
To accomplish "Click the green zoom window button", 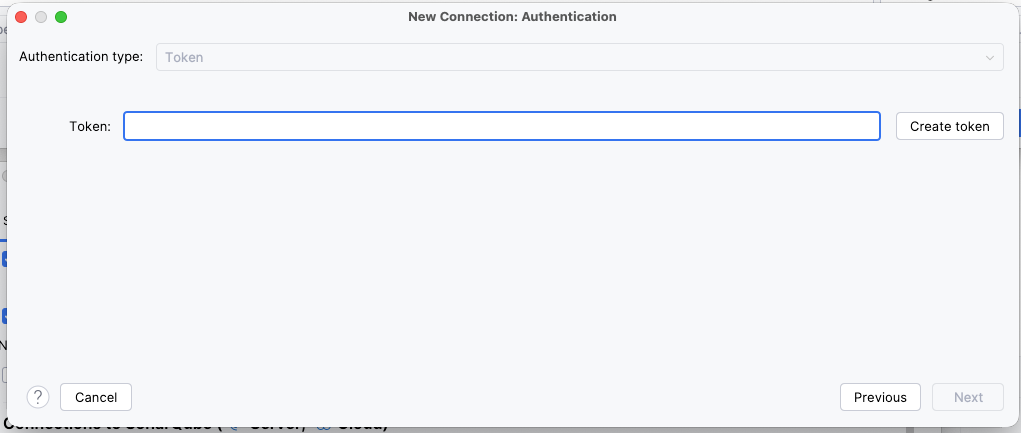I will click(61, 17).
